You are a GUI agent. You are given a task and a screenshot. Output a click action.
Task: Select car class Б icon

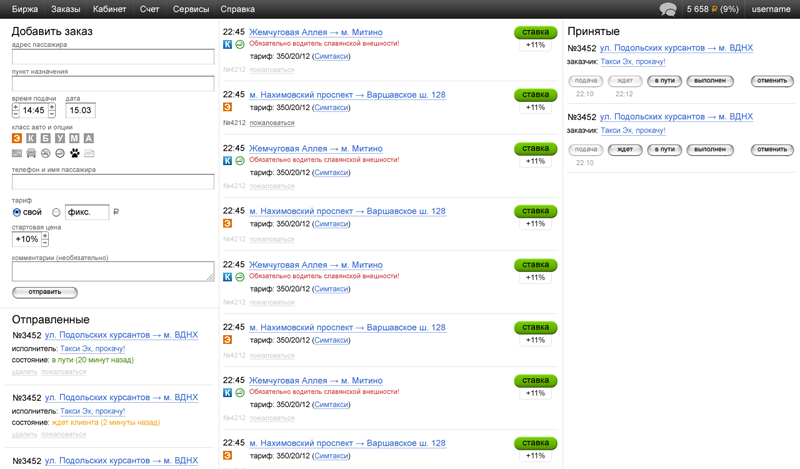[45, 138]
